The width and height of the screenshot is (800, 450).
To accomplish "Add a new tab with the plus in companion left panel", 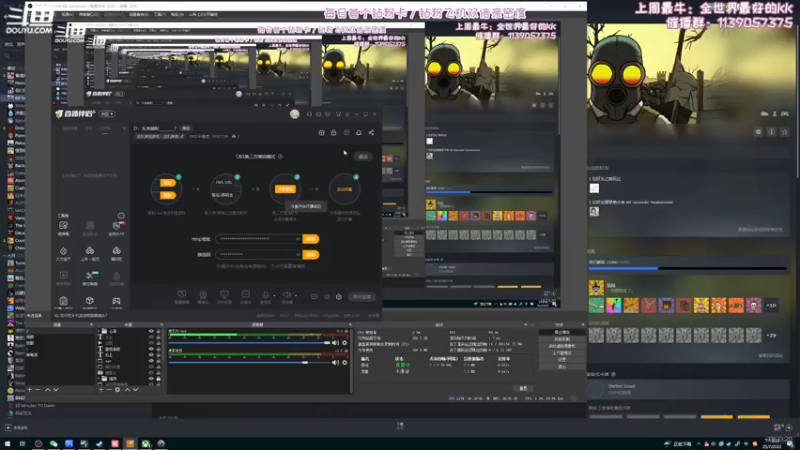I will [x=124, y=129].
